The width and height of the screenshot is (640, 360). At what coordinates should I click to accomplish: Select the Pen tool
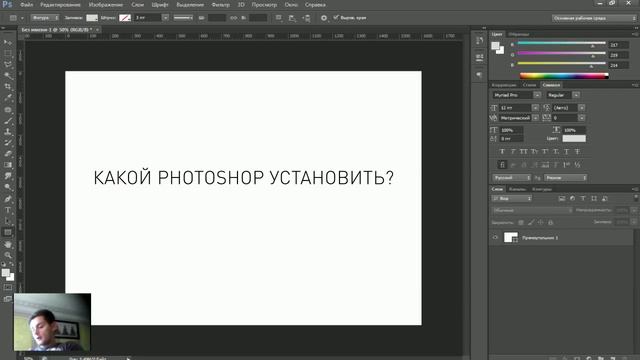coord(8,199)
